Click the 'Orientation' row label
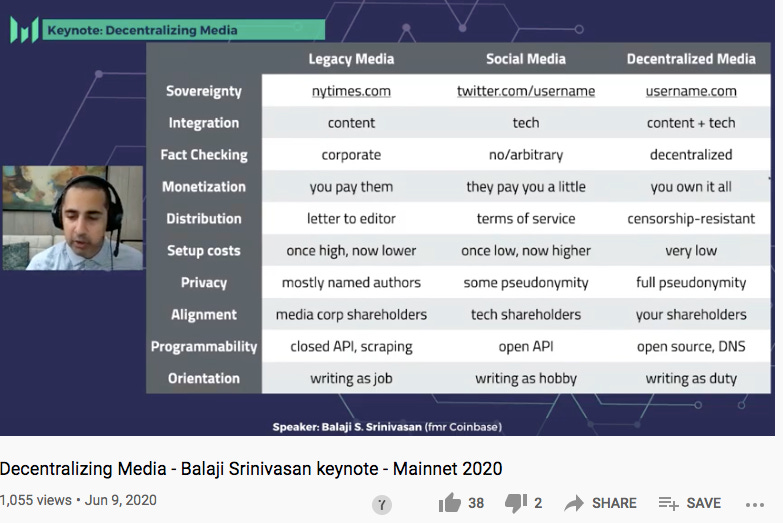This screenshot has width=783, height=523. pos(204,379)
